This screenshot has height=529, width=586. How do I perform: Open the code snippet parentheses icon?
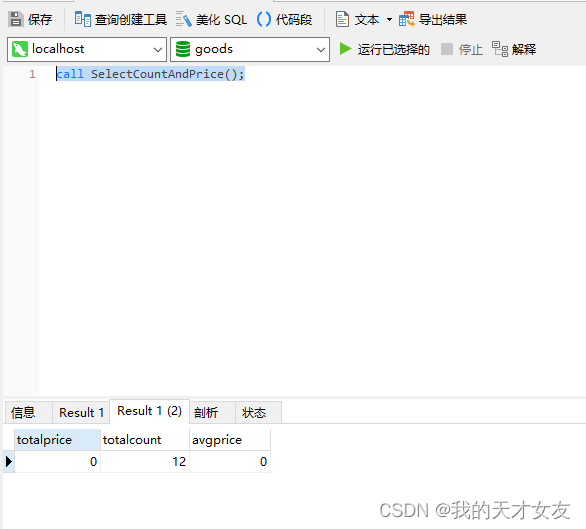click(x=264, y=19)
